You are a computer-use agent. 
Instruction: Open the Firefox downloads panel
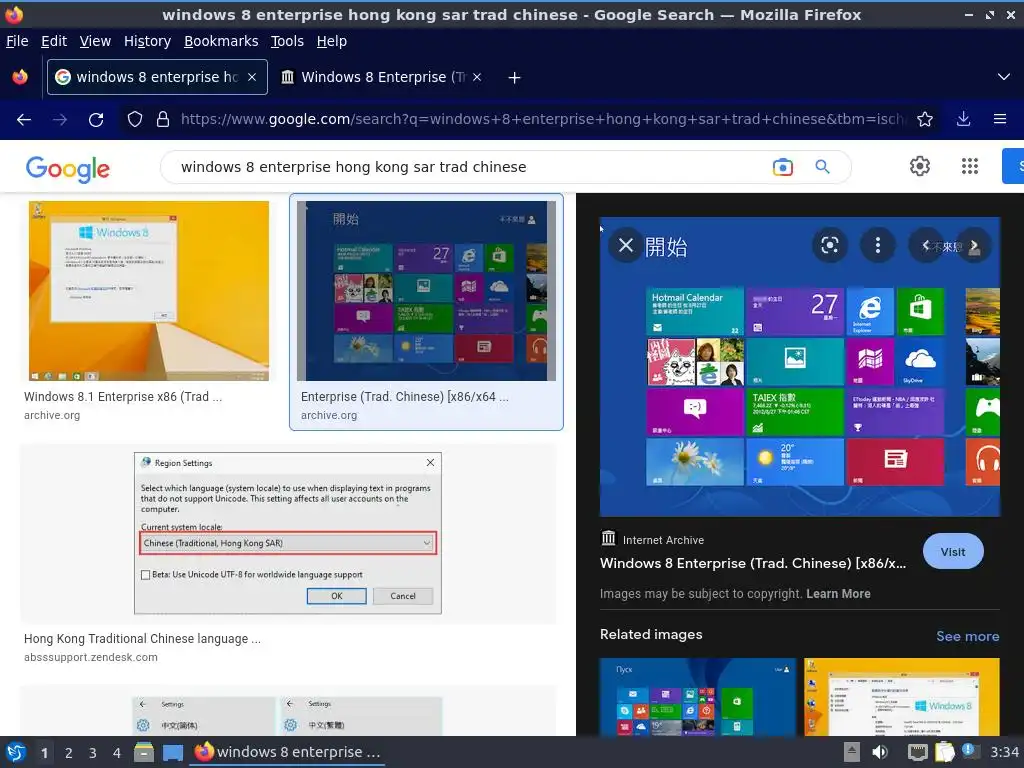coord(963,119)
